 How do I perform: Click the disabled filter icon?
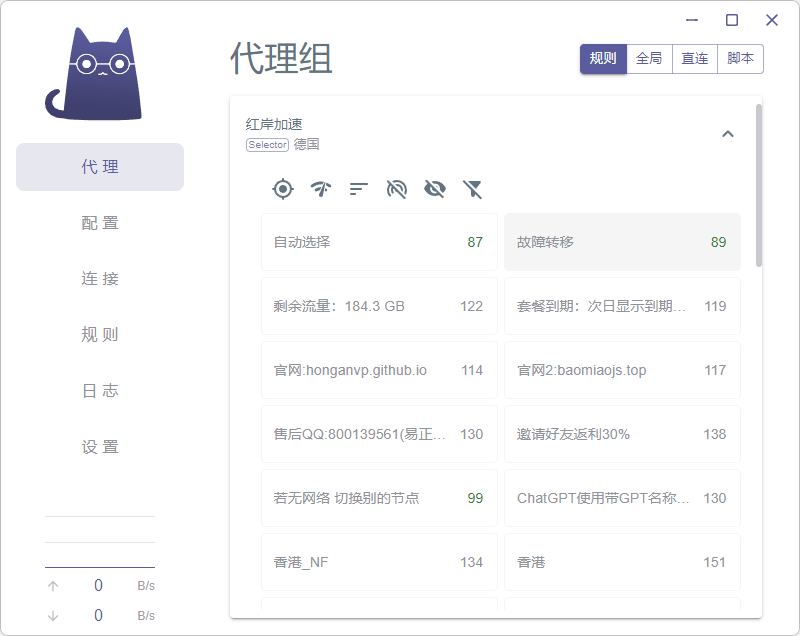coord(472,188)
